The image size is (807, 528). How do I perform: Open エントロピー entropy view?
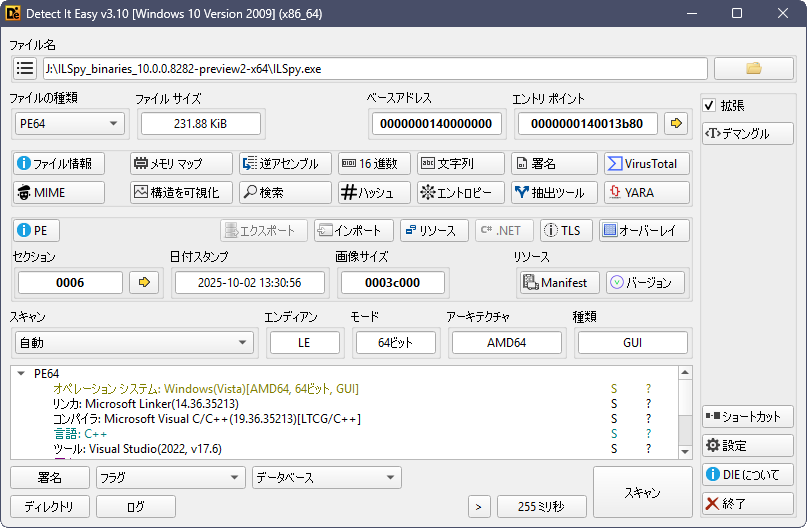coord(461,192)
